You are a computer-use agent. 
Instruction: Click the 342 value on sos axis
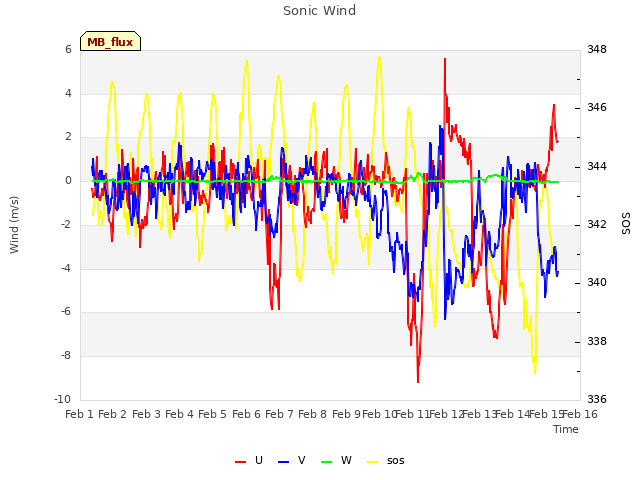pyautogui.click(x=597, y=224)
